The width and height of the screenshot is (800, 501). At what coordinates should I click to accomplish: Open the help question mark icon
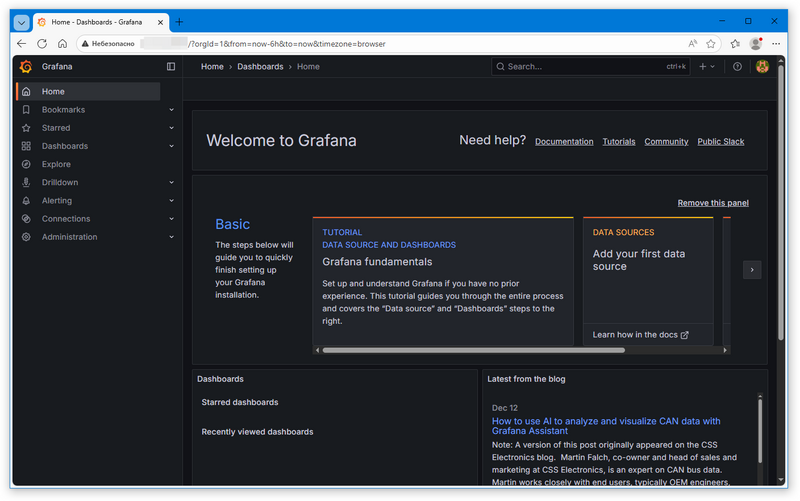coord(737,66)
